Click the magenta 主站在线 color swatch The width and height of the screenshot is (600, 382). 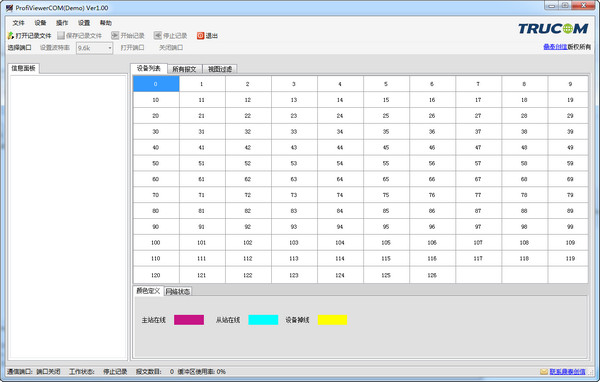click(x=189, y=320)
